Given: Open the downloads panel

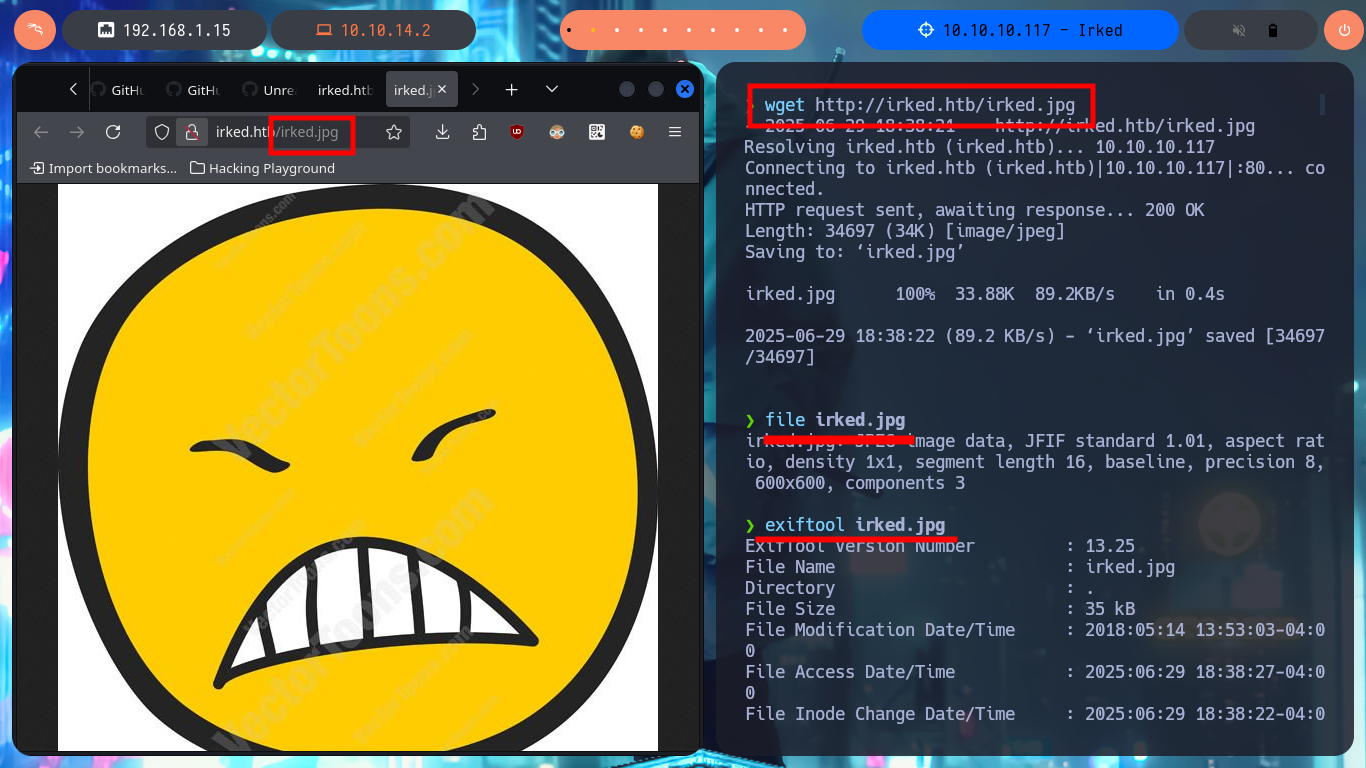Looking at the screenshot, I should pos(443,132).
